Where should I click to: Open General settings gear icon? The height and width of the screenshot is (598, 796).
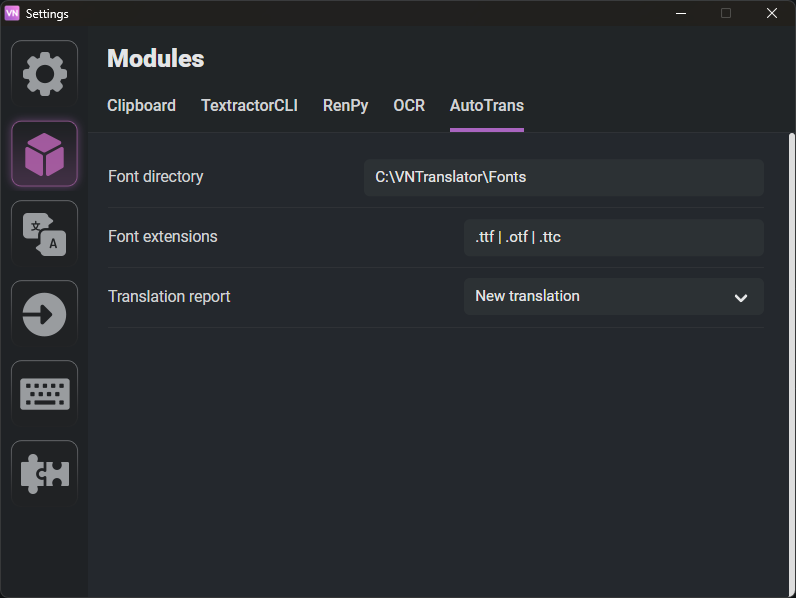tap(44, 74)
